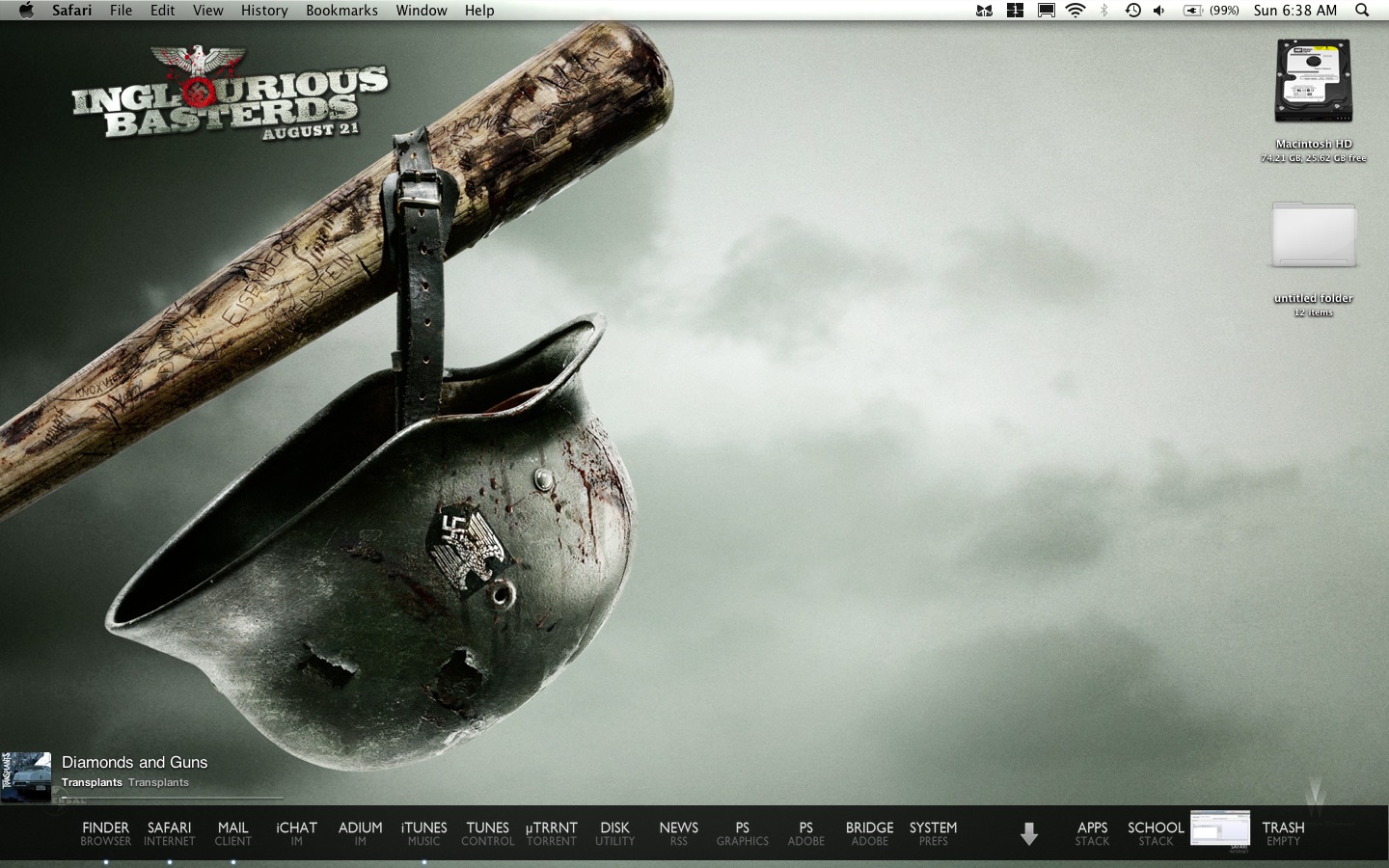Open Tunes Control dock item
The height and width of the screenshot is (868, 1389).
[x=488, y=833]
